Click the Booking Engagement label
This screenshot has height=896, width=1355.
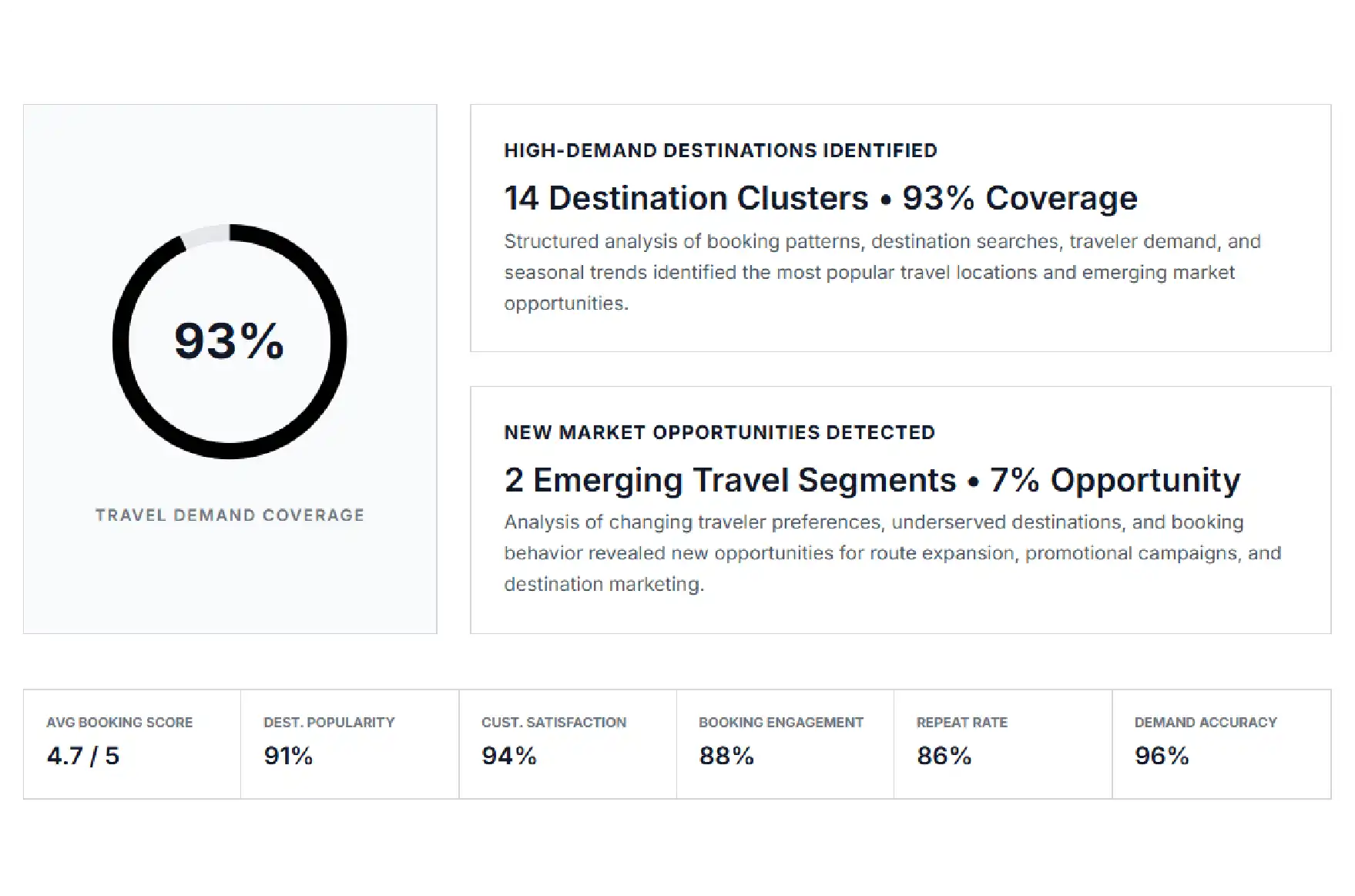(x=781, y=723)
